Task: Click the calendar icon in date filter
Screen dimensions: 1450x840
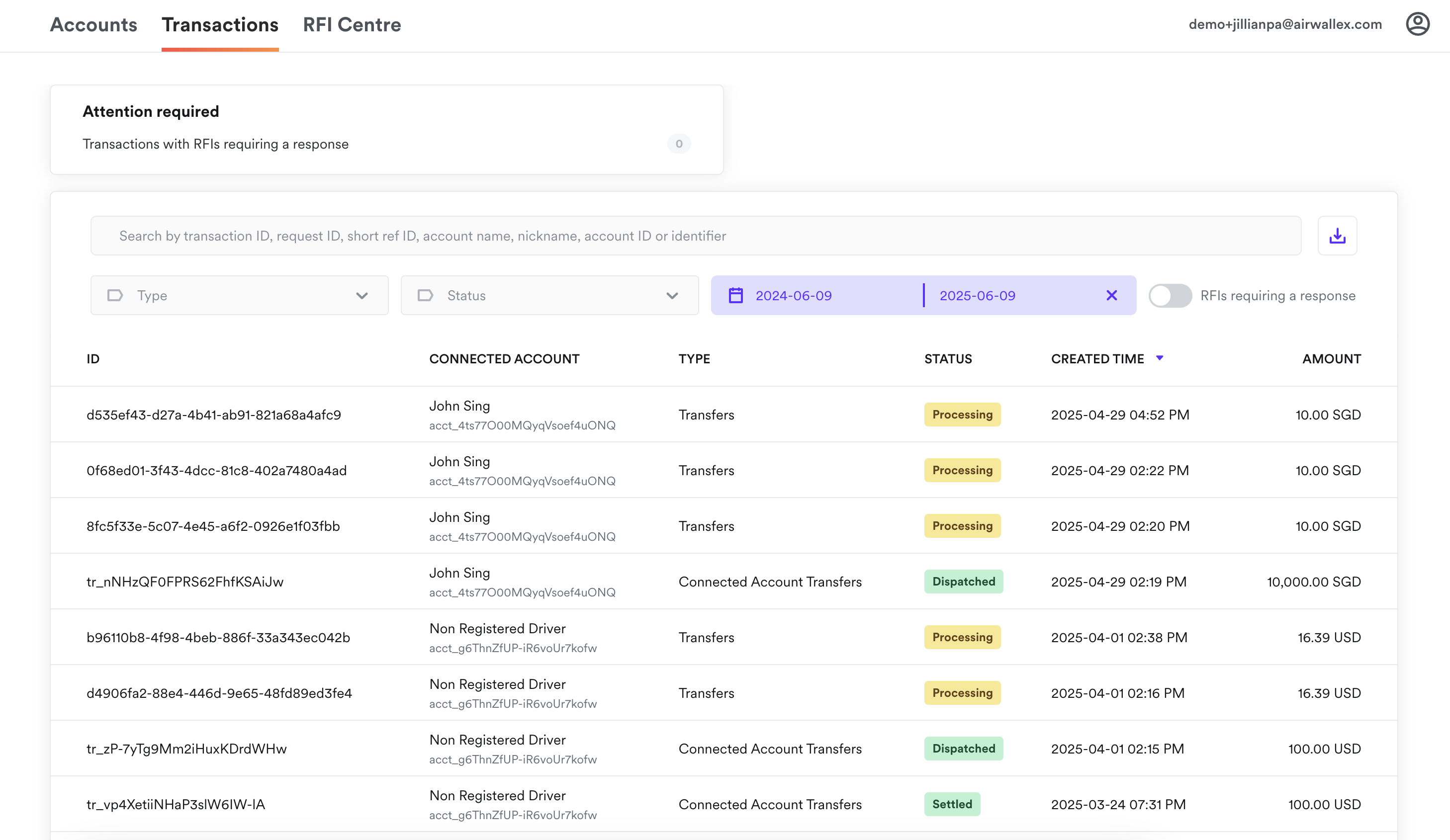Action: tap(735, 296)
